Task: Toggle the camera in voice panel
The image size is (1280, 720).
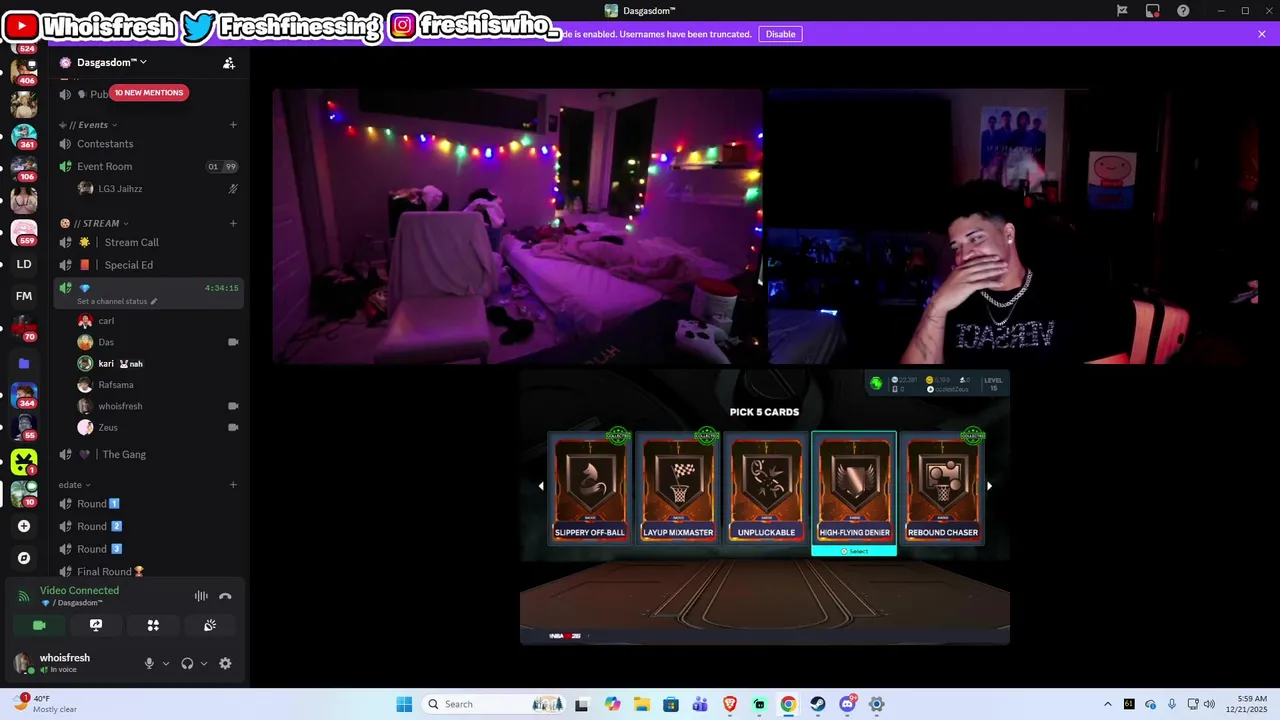Action: pos(39,625)
